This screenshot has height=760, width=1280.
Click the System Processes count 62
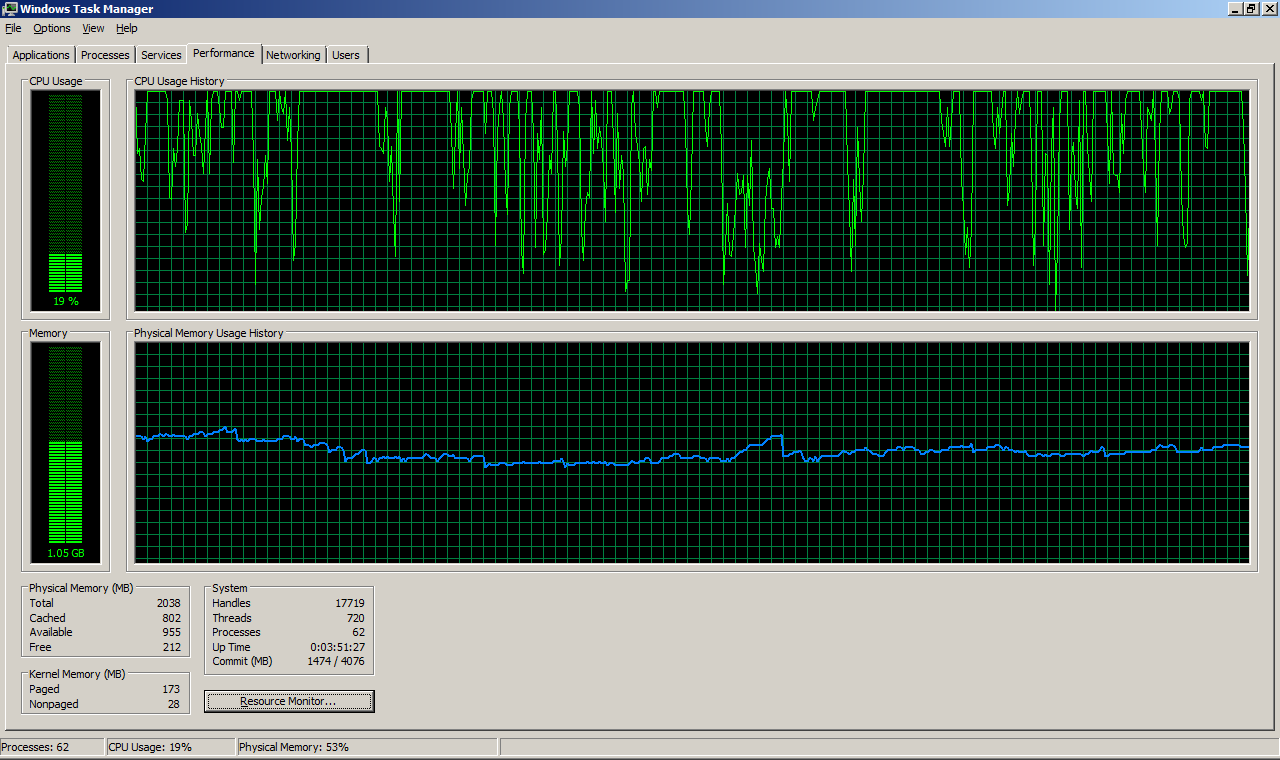(x=359, y=632)
